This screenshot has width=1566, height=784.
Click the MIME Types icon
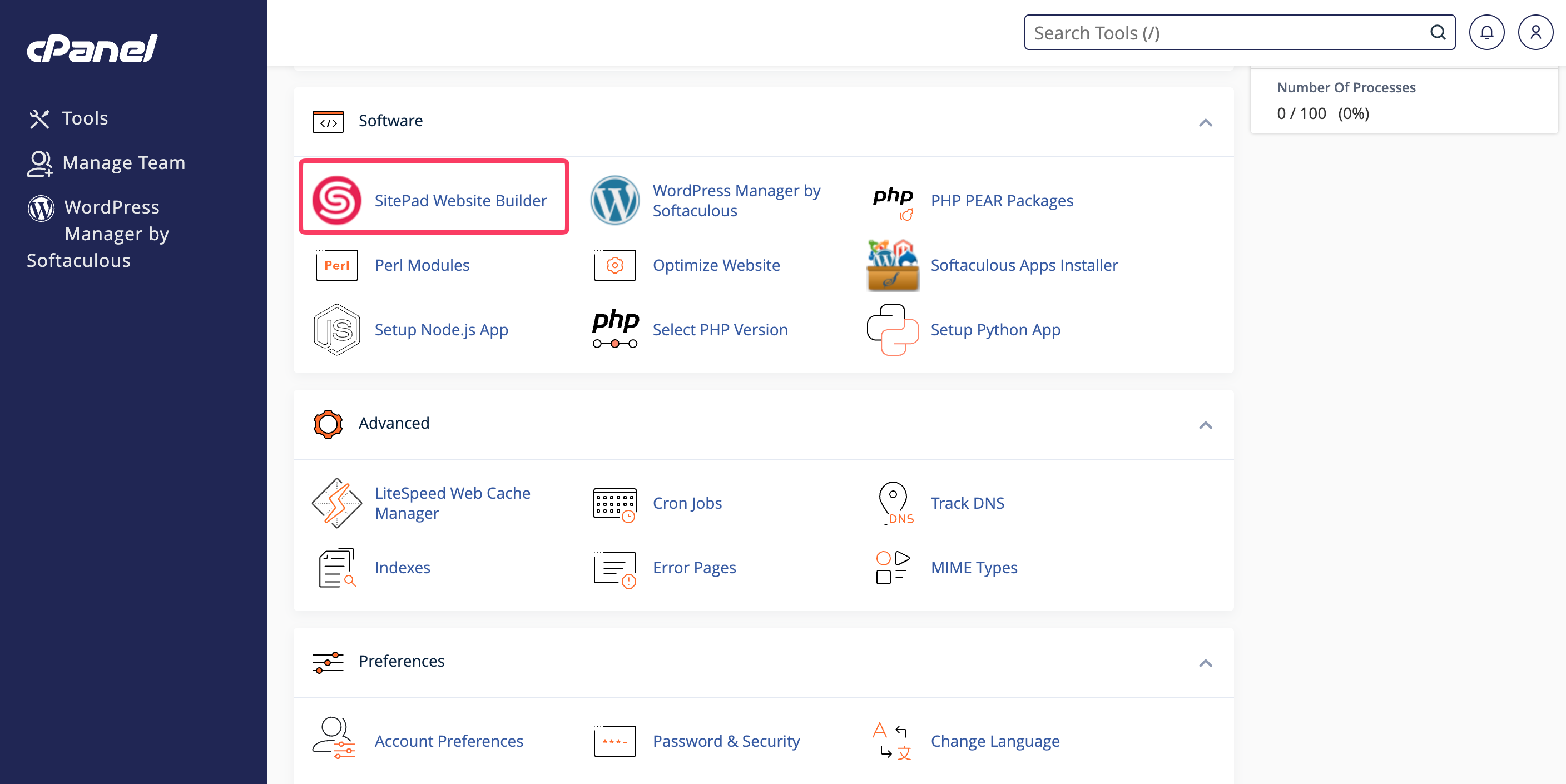click(893, 568)
